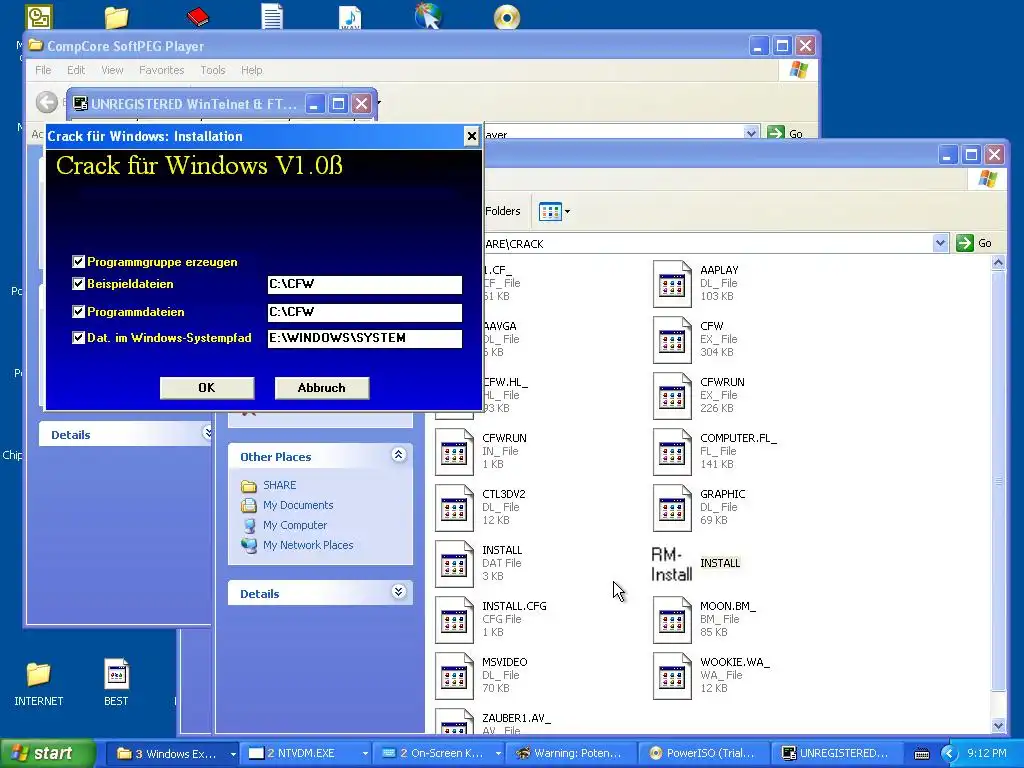Click the scroll down arrow in file list
The image size is (1024, 768).
pyautogui.click(x=998, y=725)
